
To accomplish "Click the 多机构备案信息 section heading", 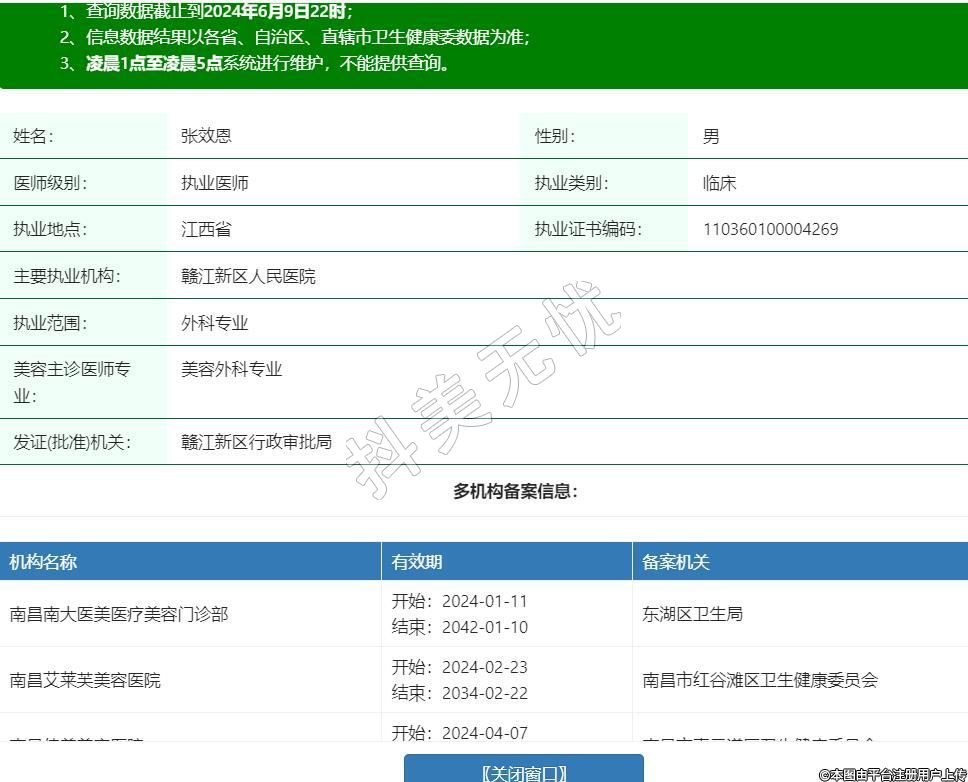I will coord(515,491).
